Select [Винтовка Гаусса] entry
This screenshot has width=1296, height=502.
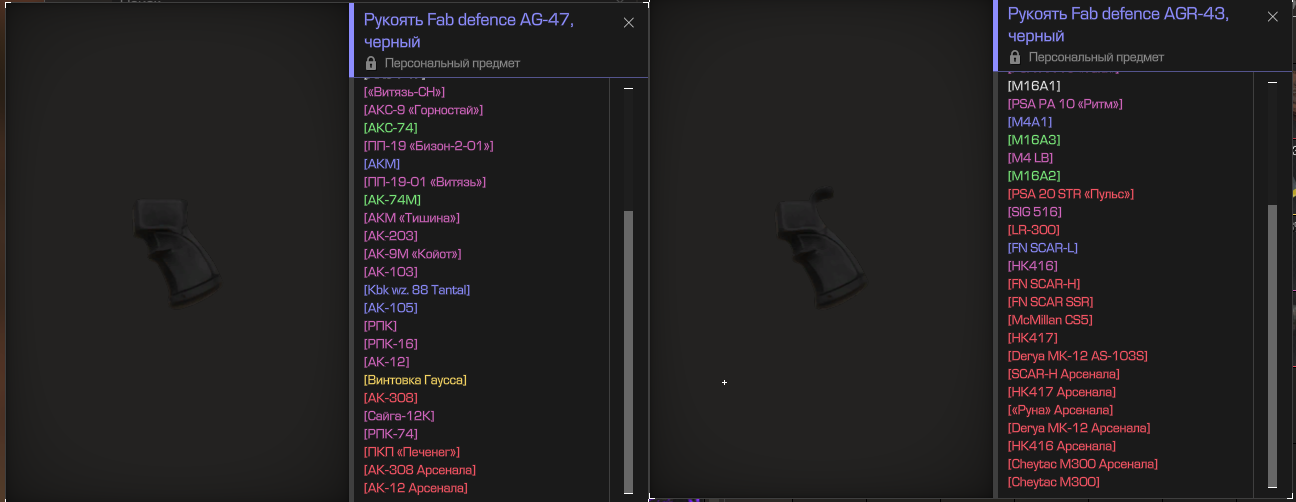tap(415, 380)
